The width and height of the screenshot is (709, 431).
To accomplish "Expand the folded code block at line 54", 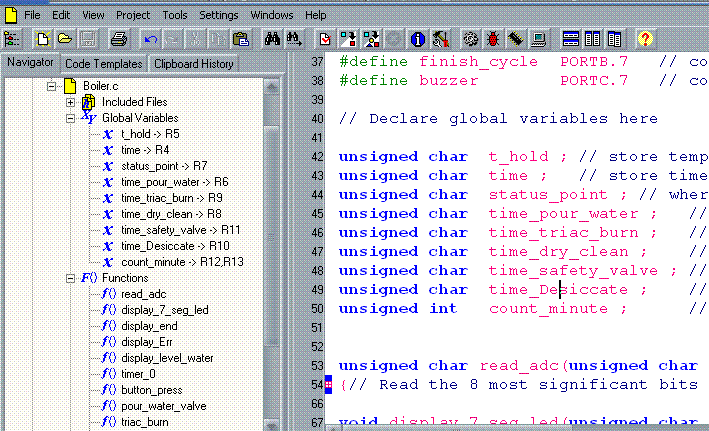I will tap(329, 385).
